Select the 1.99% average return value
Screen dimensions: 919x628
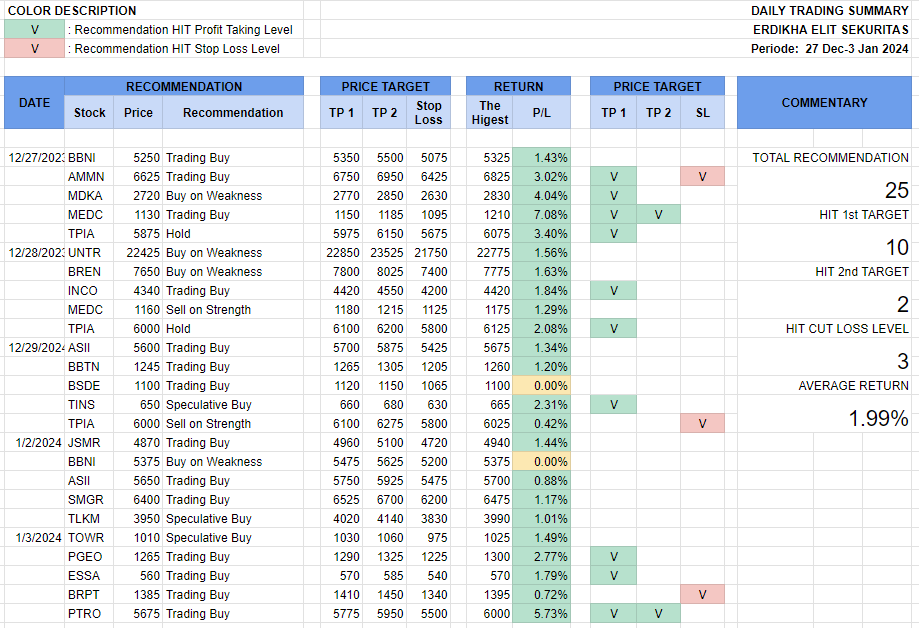point(878,419)
